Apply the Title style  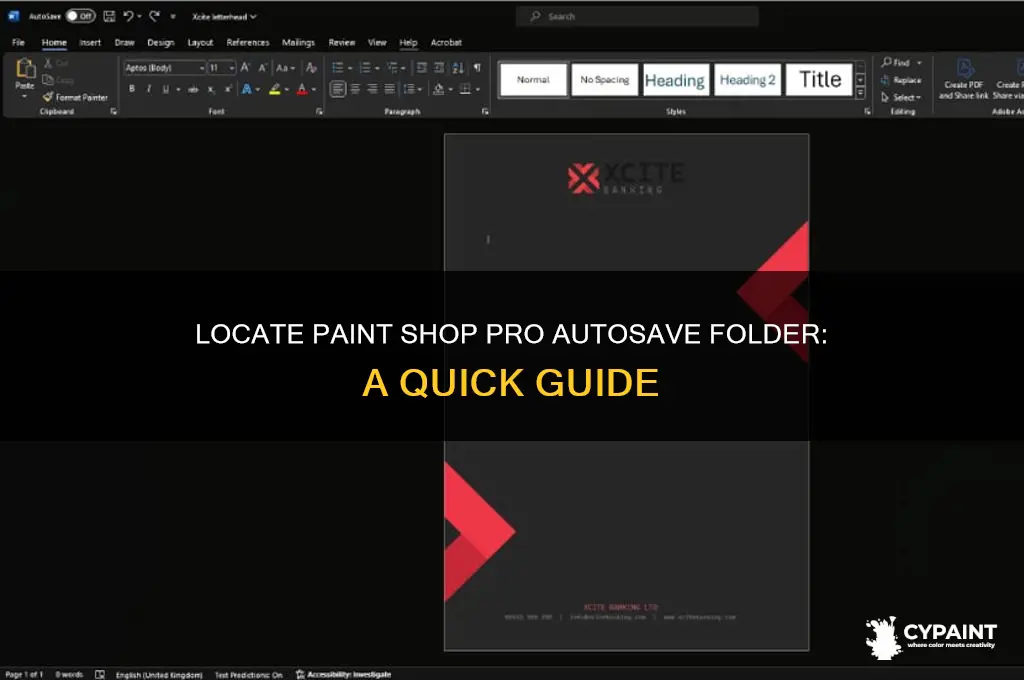pyautogui.click(x=820, y=80)
